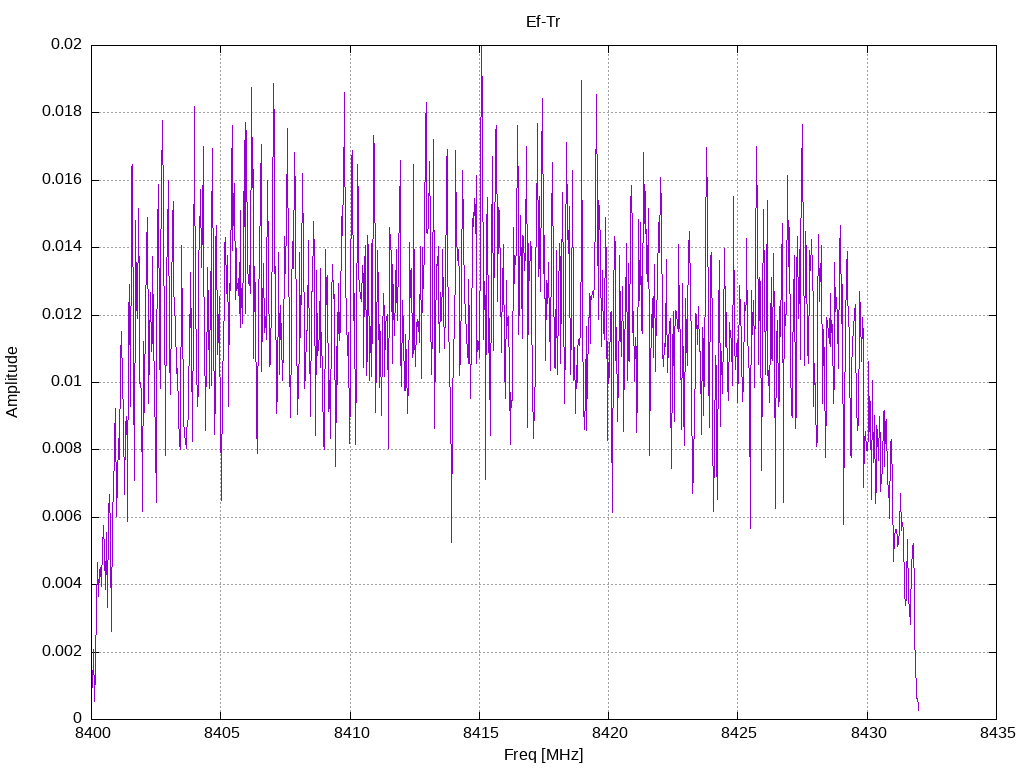The height and width of the screenshot is (768, 1024).
Task: Click the x-axis tick label 8400
Action: (x=92, y=733)
